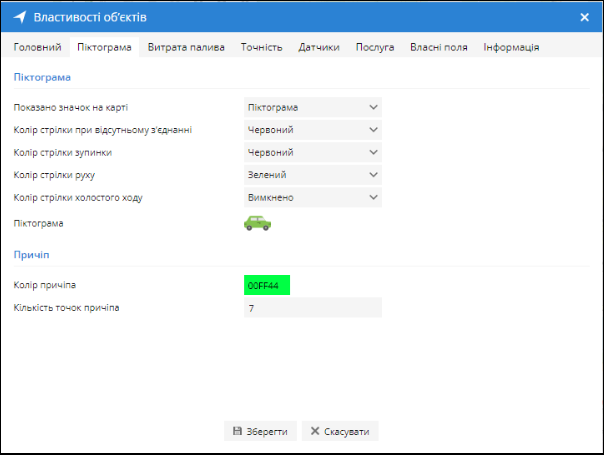The height and width of the screenshot is (455, 605).
Task: Close the Властивості об'єктів dialog
Action: click(584, 17)
